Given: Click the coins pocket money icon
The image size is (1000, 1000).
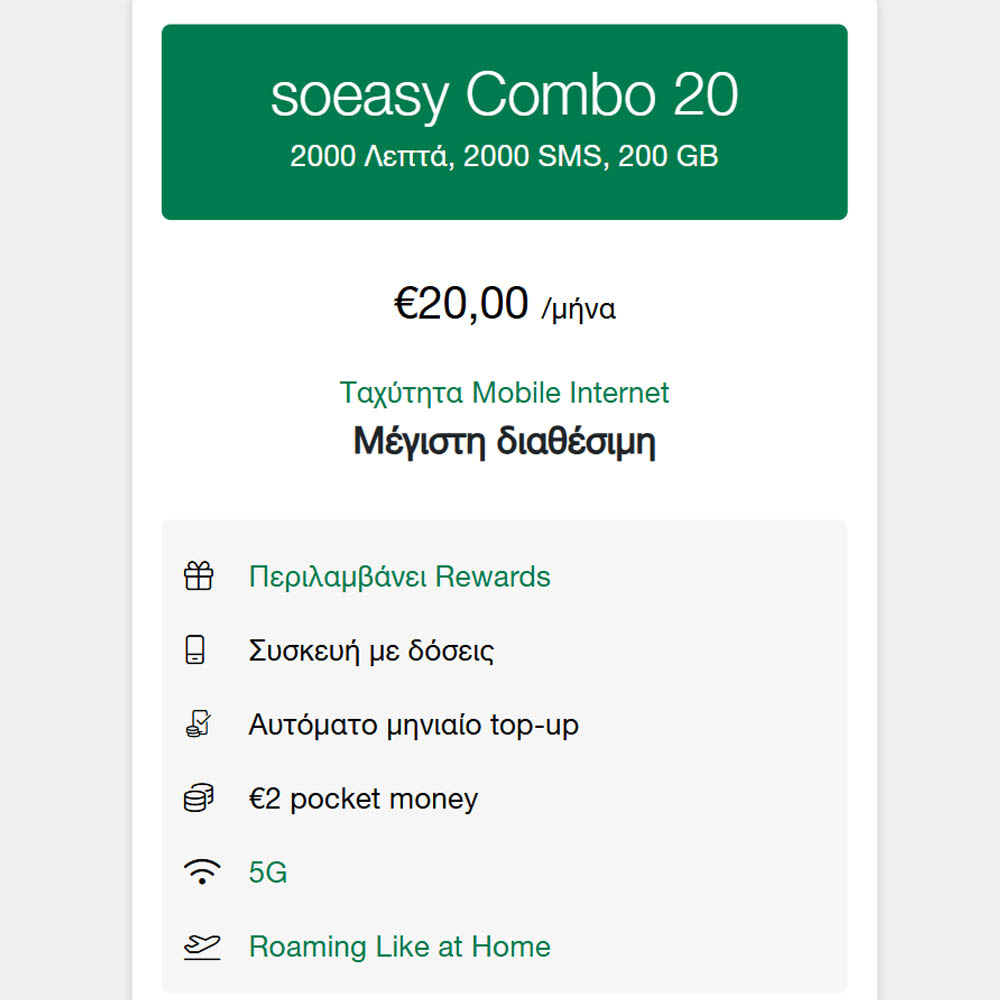Looking at the screenshot, I should click(199, 799).
